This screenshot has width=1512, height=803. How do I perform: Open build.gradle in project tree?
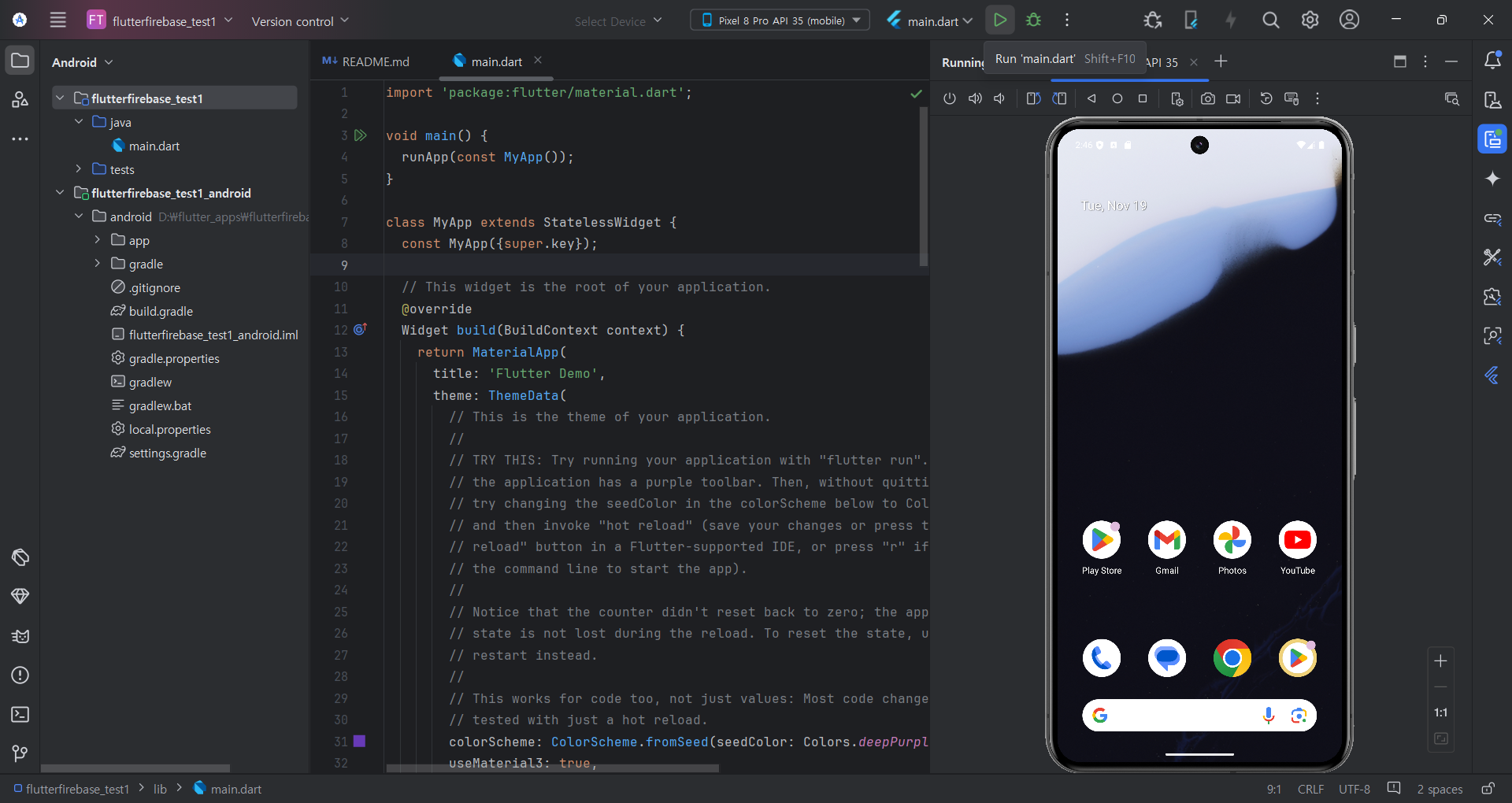point(161,311)
